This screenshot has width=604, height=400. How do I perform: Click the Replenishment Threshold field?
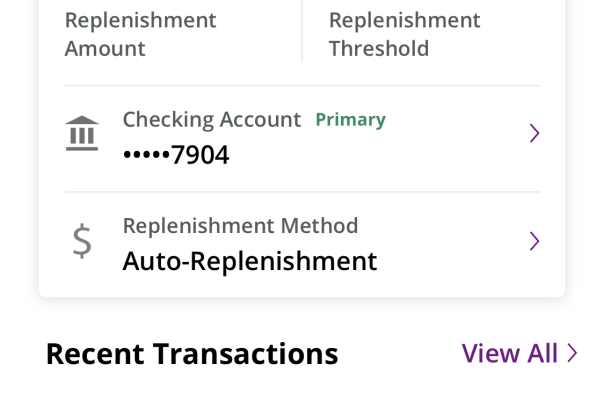(x=404, y=34)
